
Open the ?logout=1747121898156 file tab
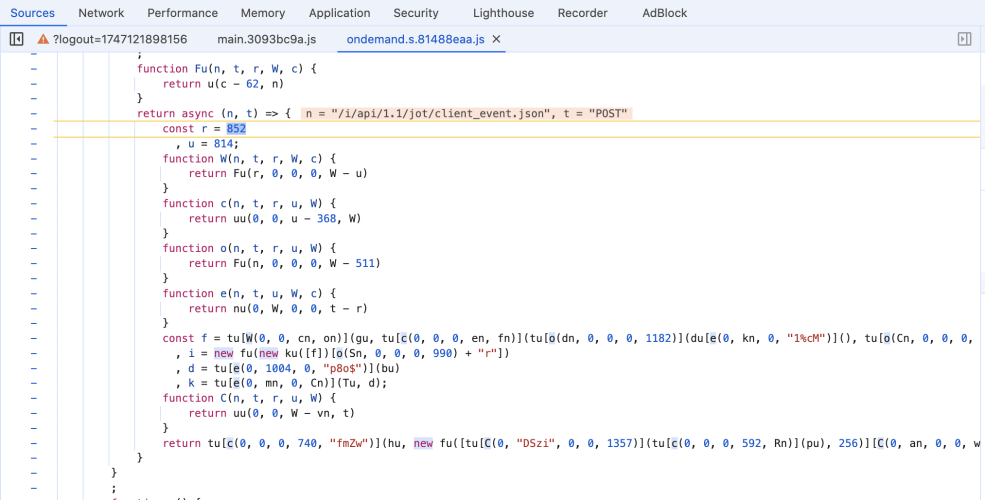coord(120,39)
